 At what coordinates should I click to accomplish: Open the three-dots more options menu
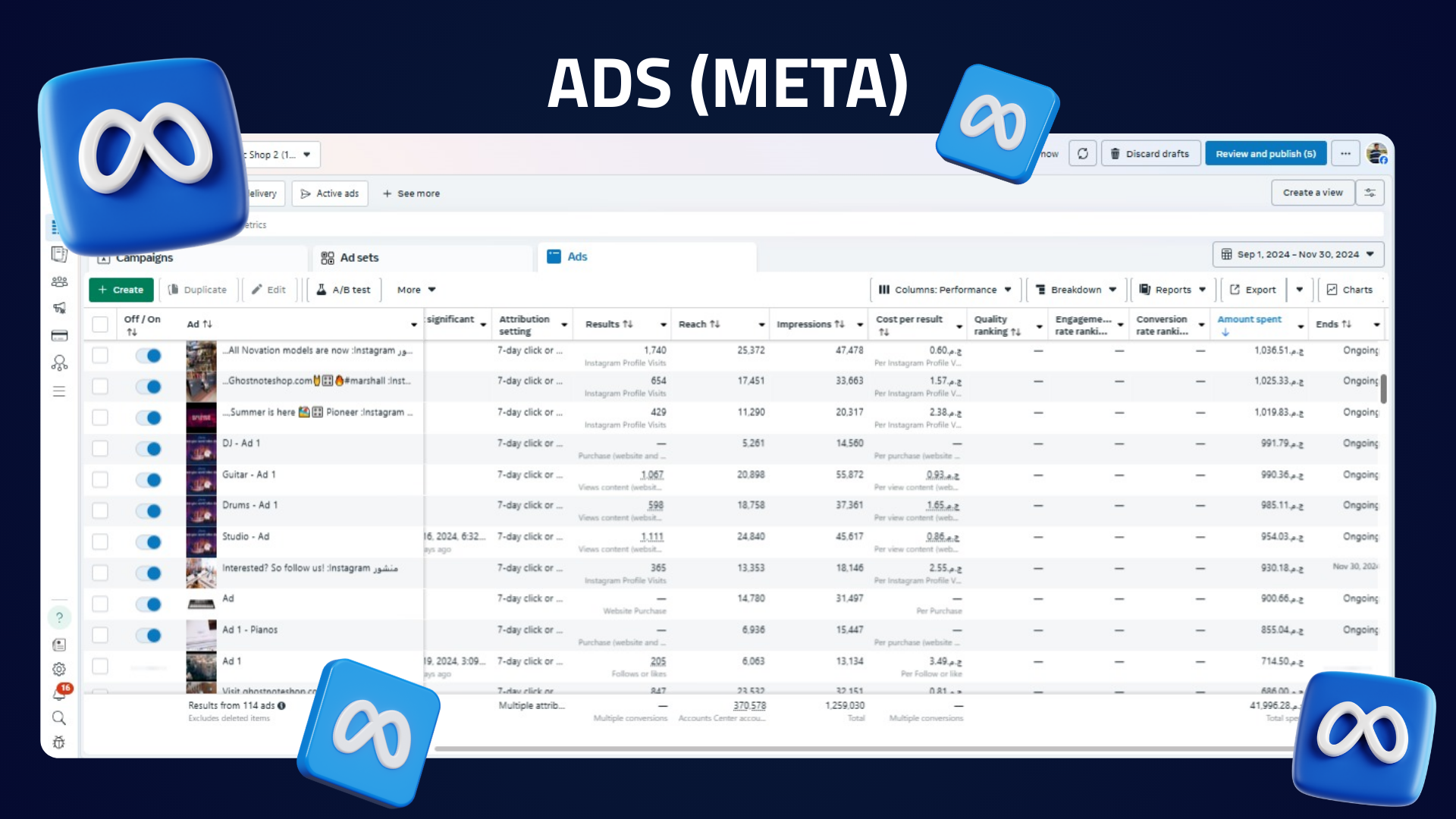pyautogui.click(x=1345, y=154)
